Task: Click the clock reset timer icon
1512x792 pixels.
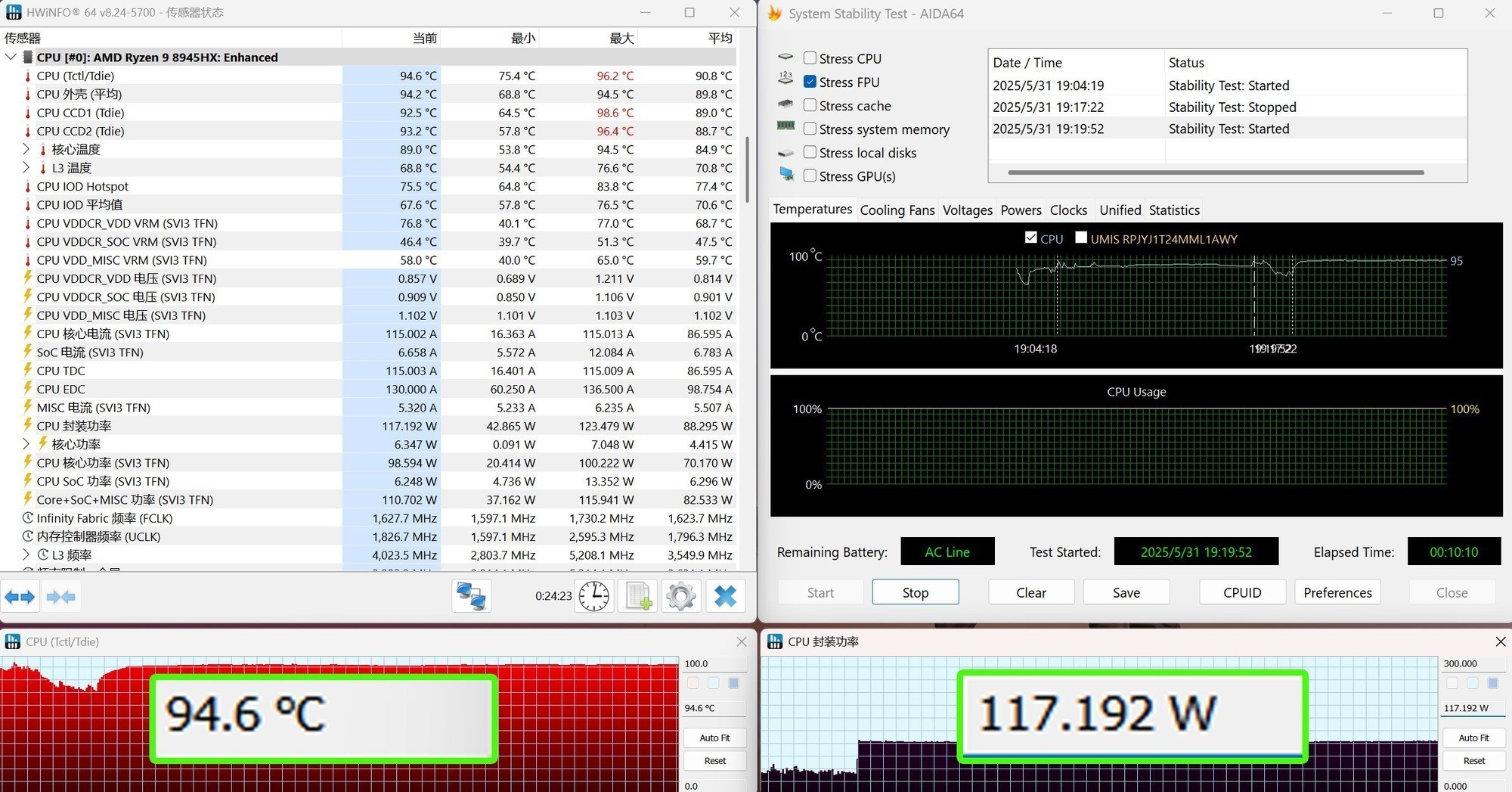Action: 593,596
